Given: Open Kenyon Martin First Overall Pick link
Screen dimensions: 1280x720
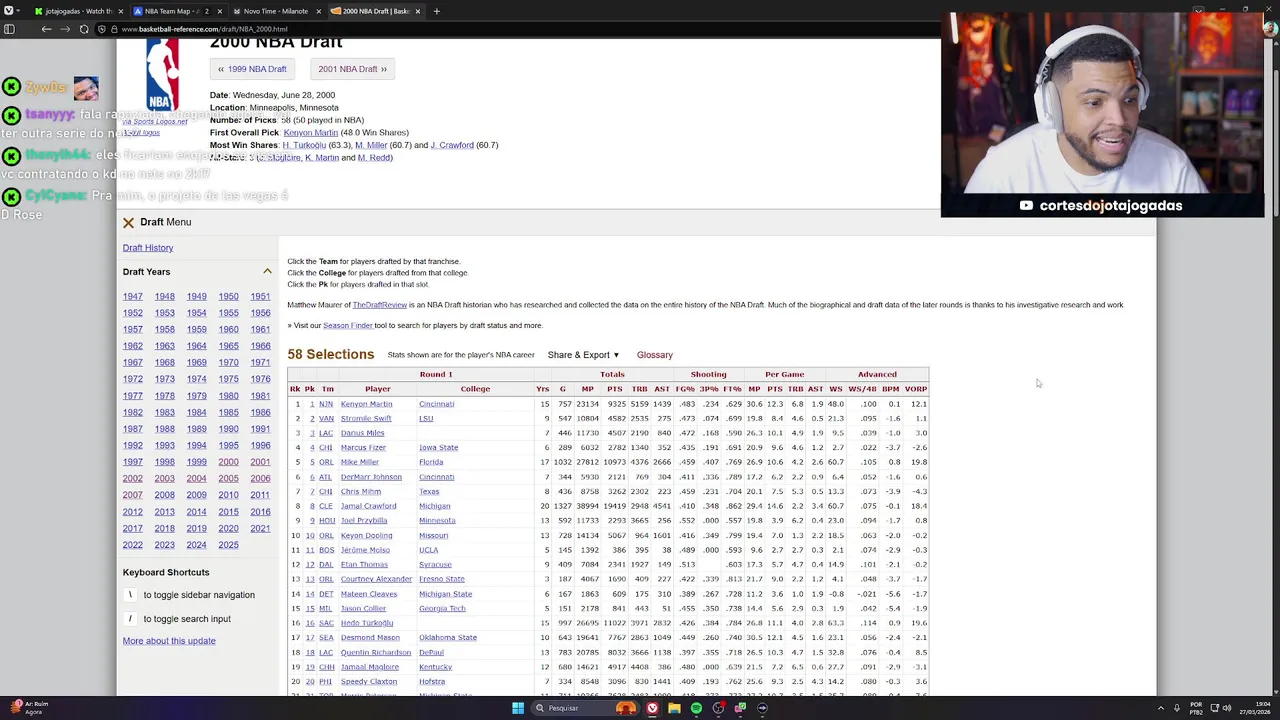Looking at the screenshot, I should [311, 132].
